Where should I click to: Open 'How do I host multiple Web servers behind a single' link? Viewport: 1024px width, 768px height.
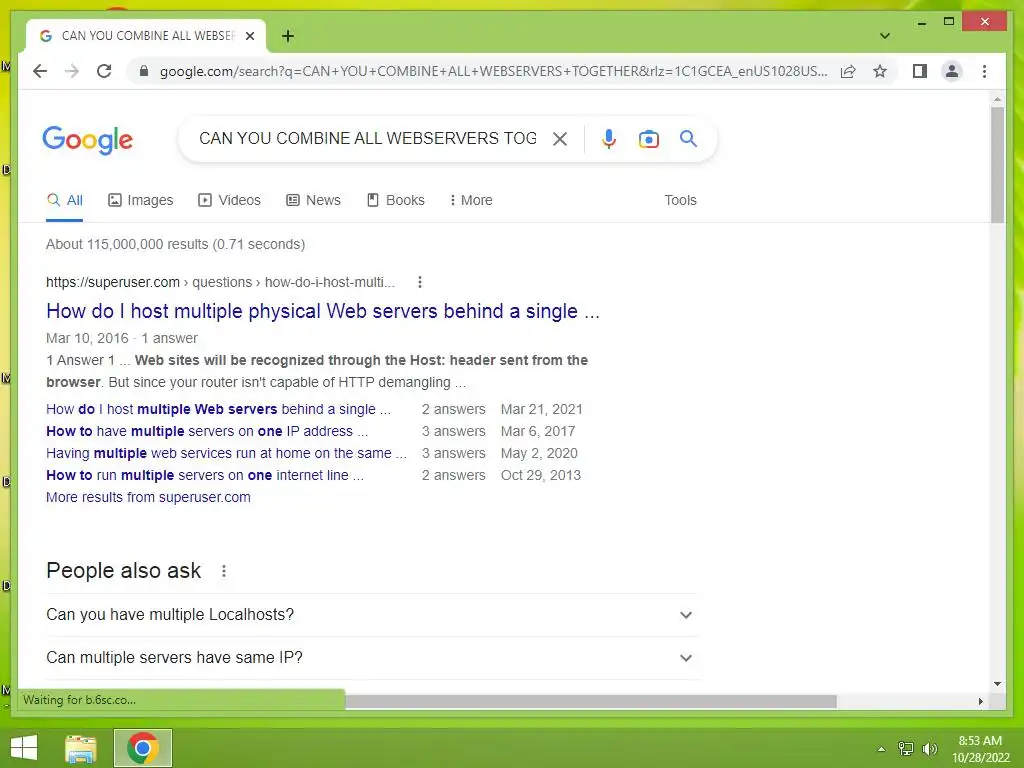pyautogui.click(x=218, y=409)
